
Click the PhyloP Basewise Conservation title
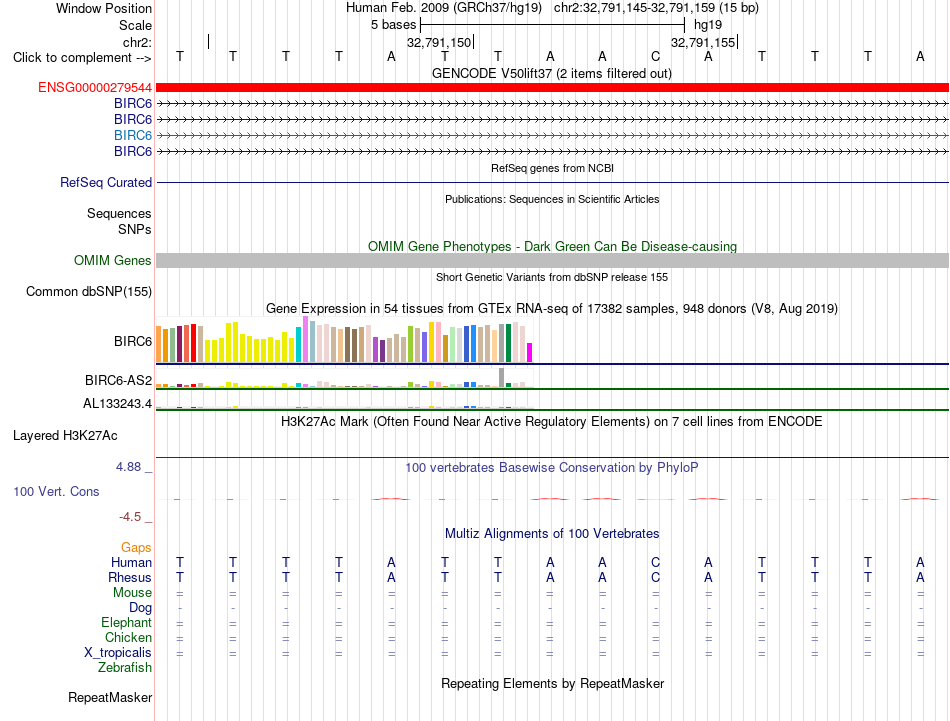552,468
